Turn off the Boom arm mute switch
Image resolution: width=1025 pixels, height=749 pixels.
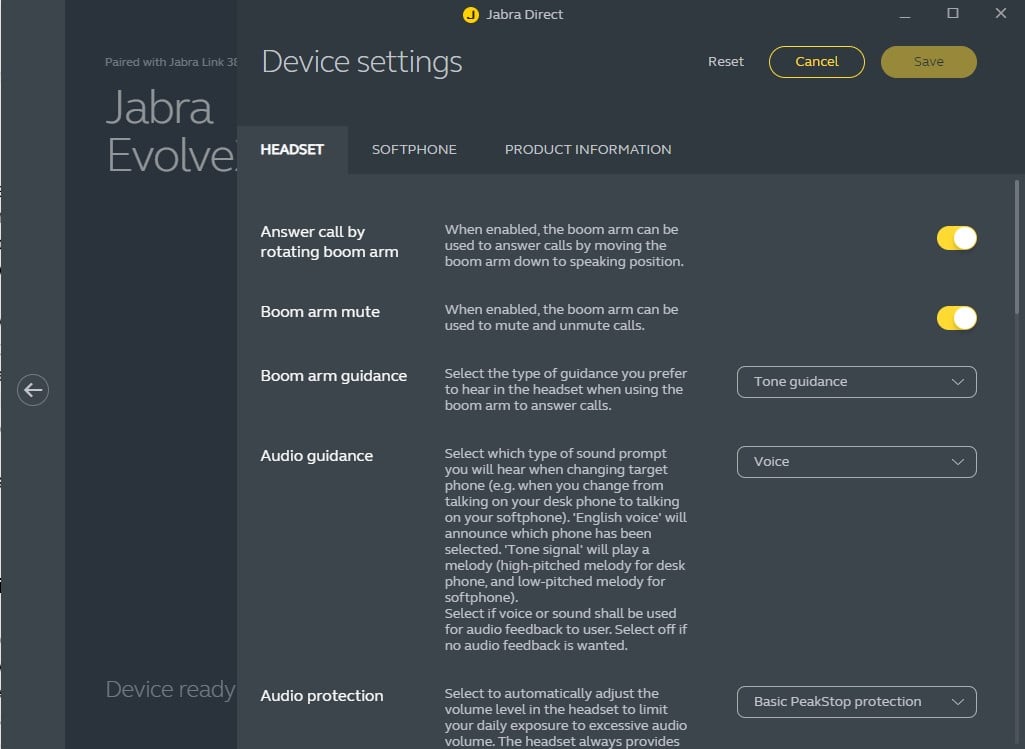pyautogui.click(x=956, y=318)
